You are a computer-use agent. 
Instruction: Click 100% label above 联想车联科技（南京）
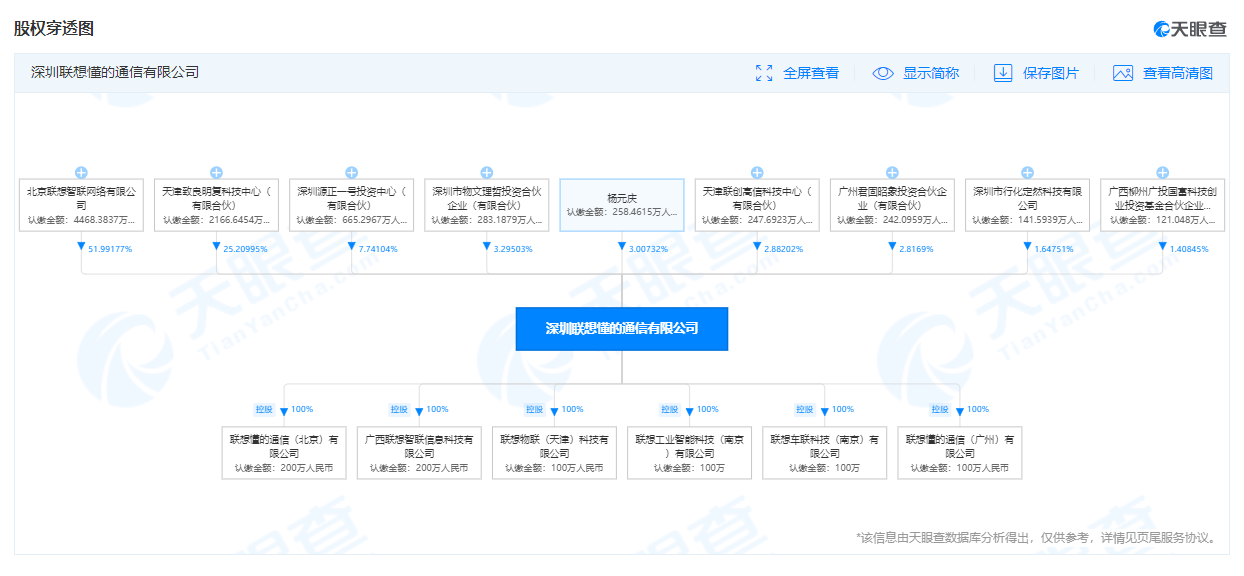(x=843, y=409)
